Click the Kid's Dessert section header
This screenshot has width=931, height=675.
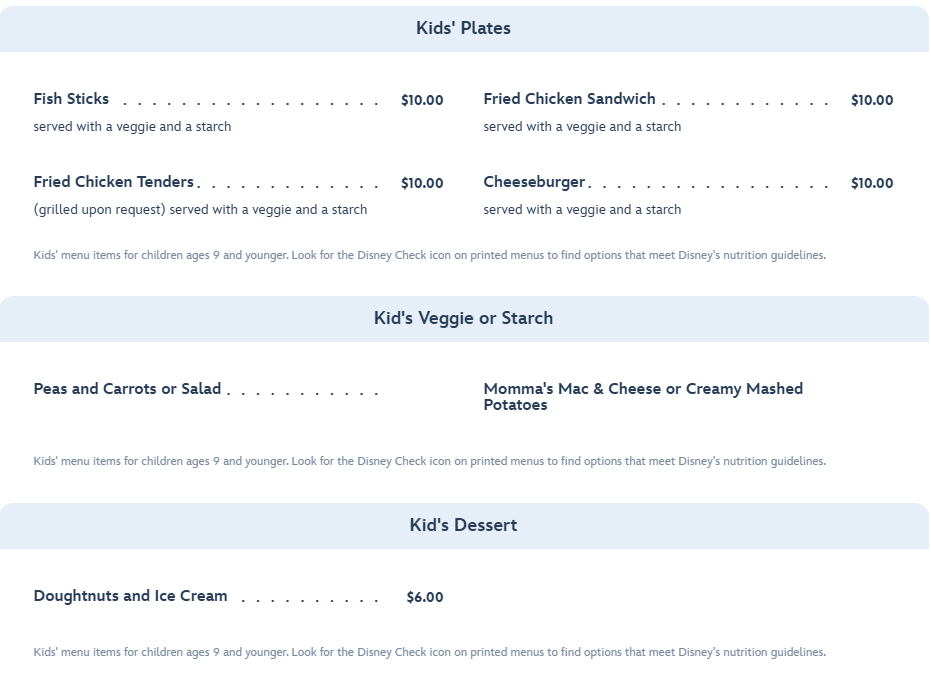tap(463, 525)
